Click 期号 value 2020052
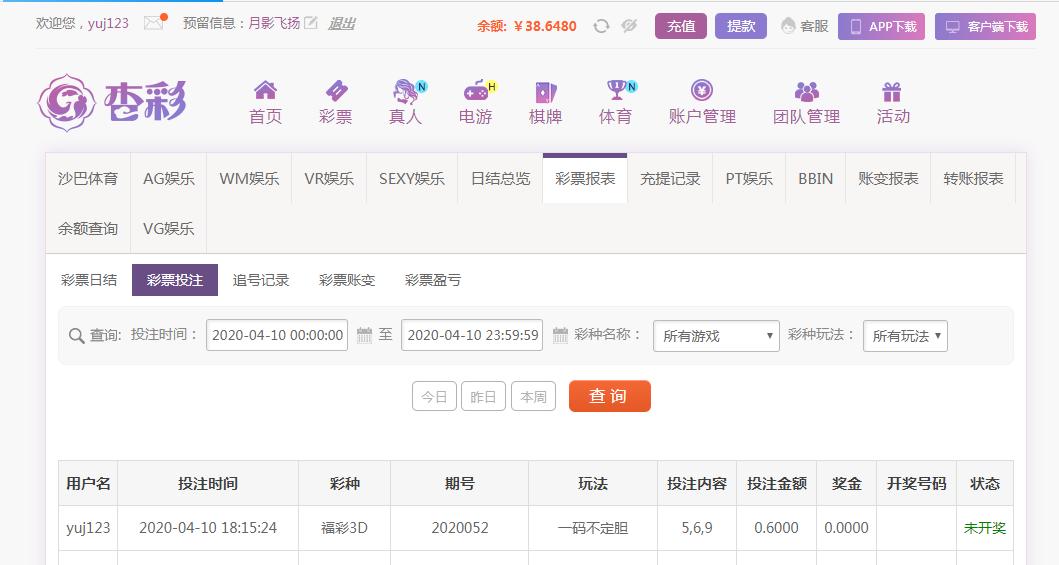The image size is (1059, 565). pyautogui.click(x=460, y=528)
